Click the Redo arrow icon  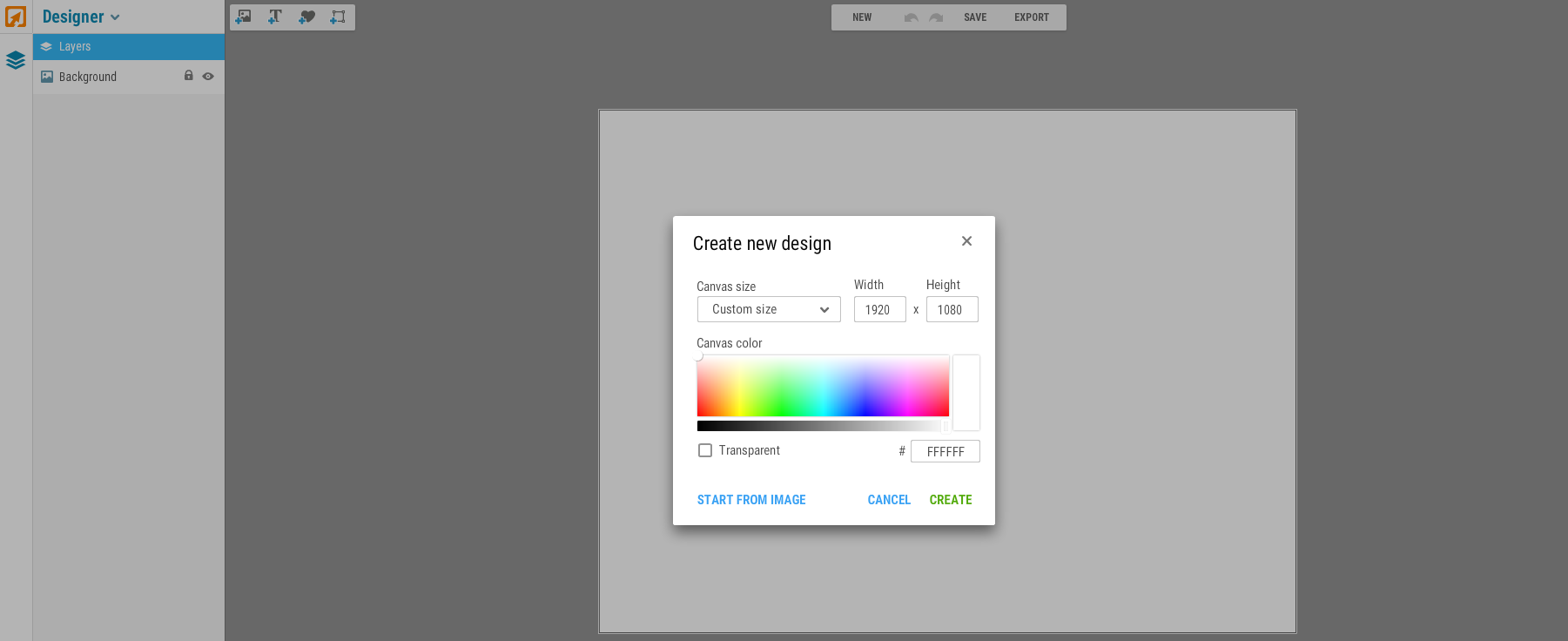[936, 17]
